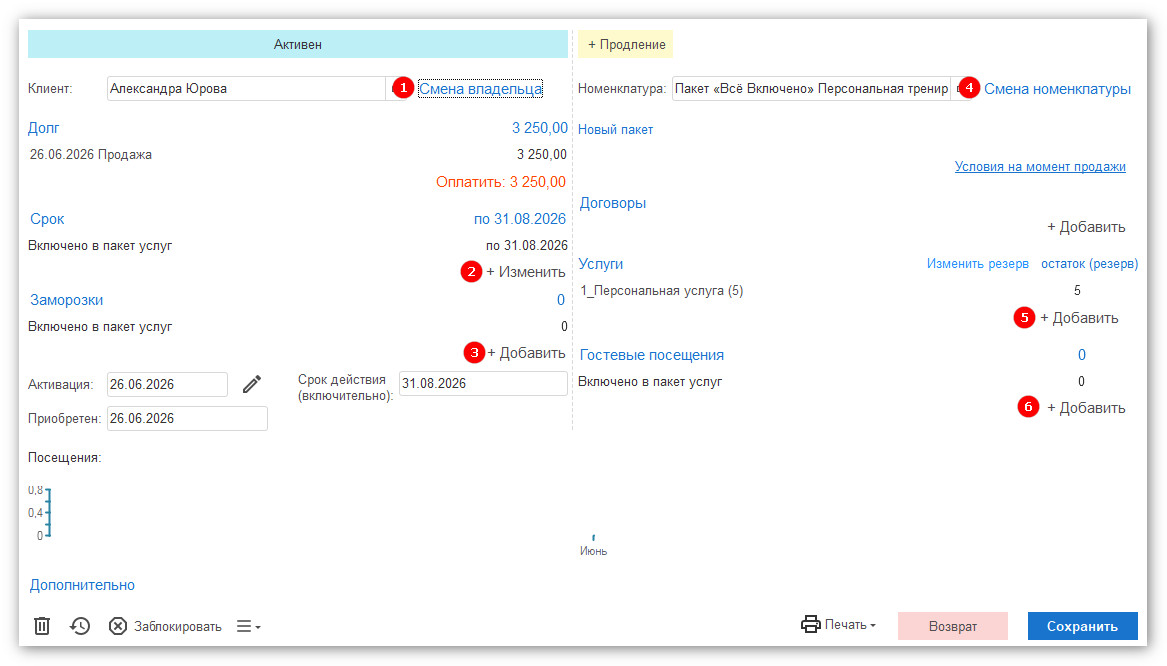Click the Смена номенклатуры link

(x=1057, y=89)
